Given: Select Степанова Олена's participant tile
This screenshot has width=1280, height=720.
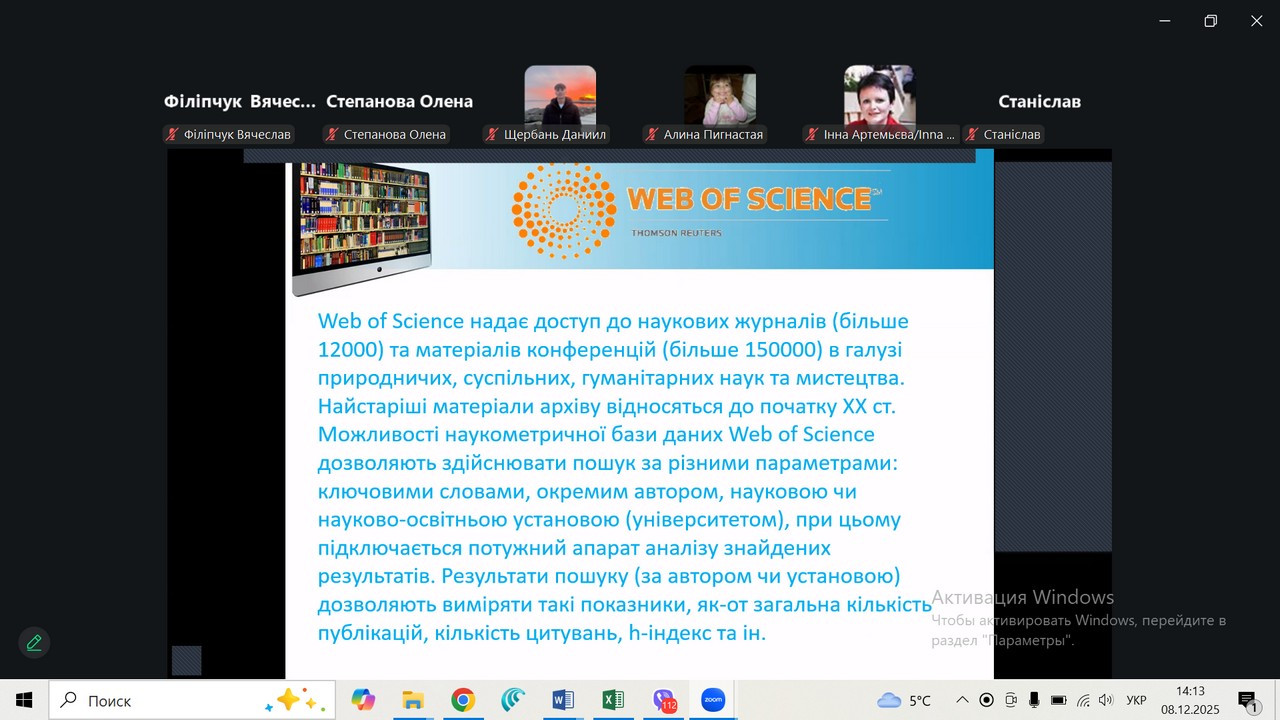Looking at the screenshot, I should 400,102.
